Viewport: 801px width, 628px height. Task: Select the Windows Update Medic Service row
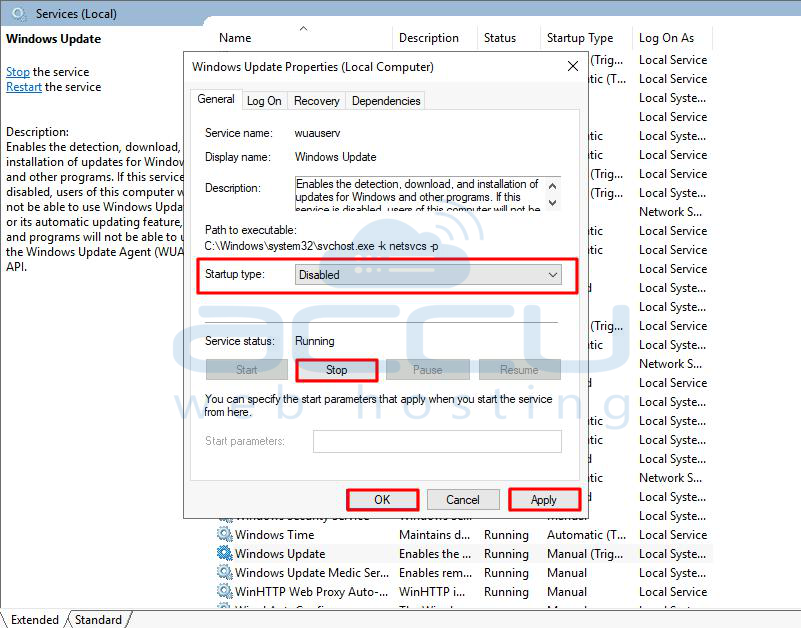pyautogui.click(x=464, y=573)
